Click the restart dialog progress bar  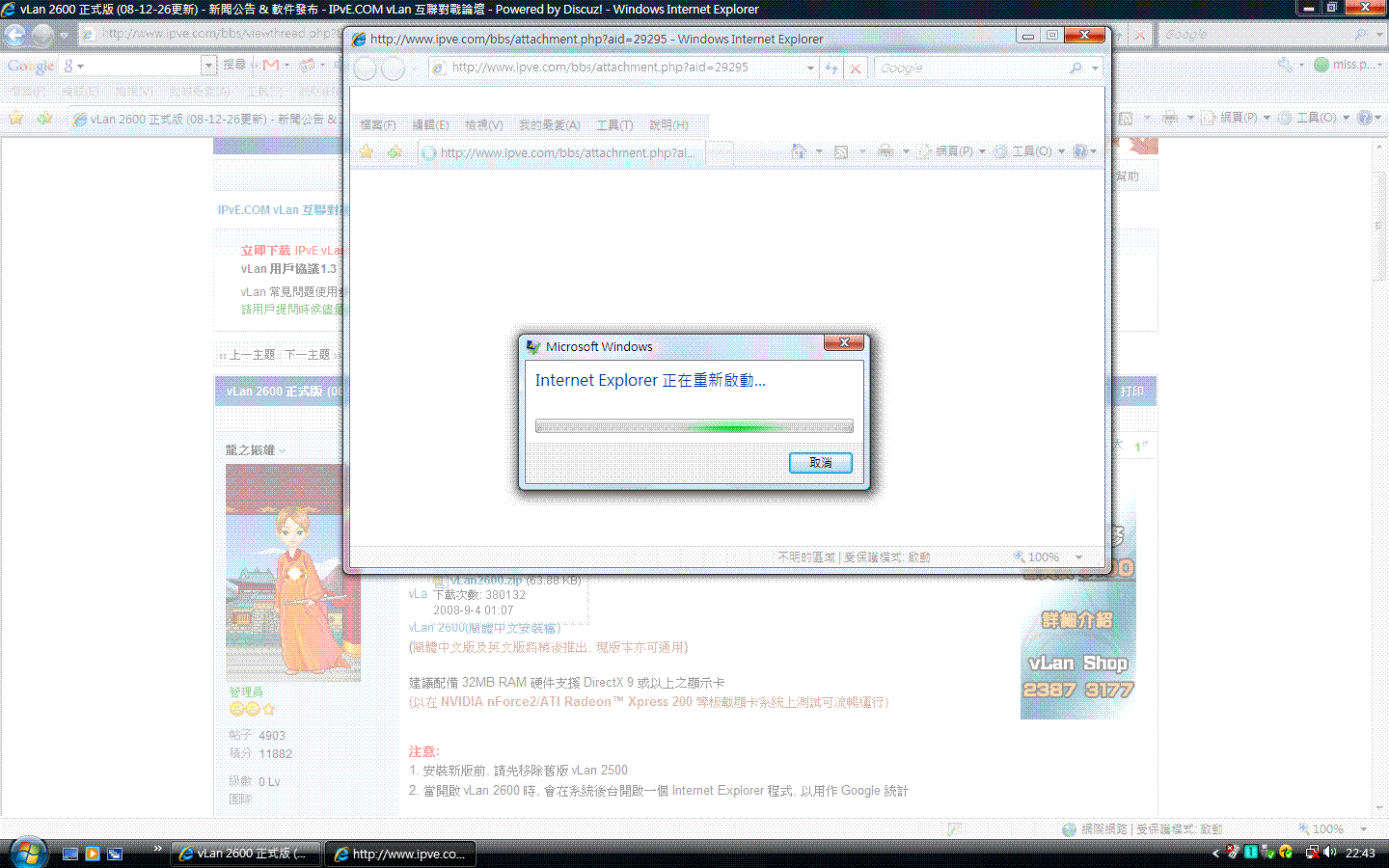[693, 425]
